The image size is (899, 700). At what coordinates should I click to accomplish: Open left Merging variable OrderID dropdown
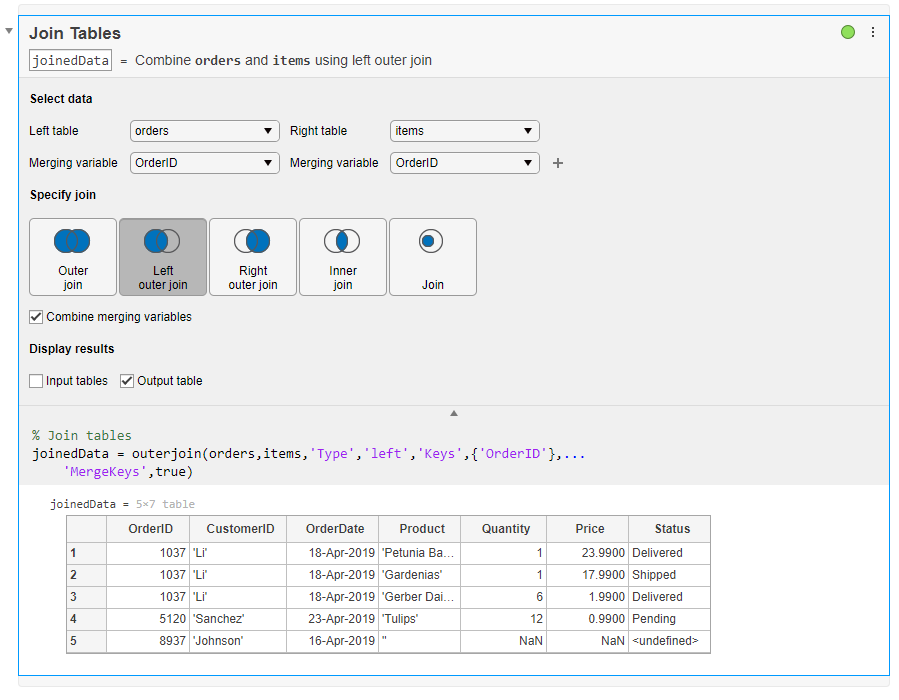pos(205,163)
